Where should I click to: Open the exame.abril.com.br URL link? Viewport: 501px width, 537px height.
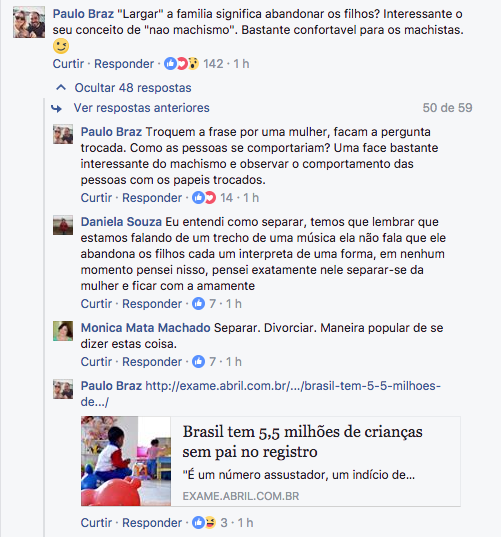click(x=261, y=394)
